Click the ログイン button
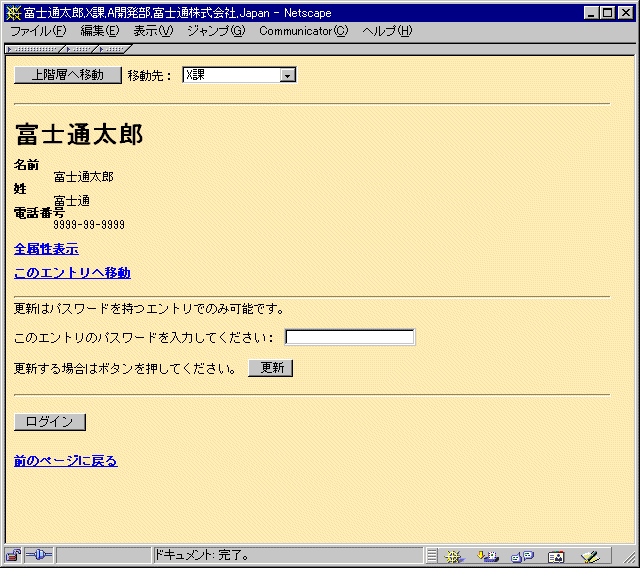Viewport: 640px width, 568px height. tap(50, 422)
